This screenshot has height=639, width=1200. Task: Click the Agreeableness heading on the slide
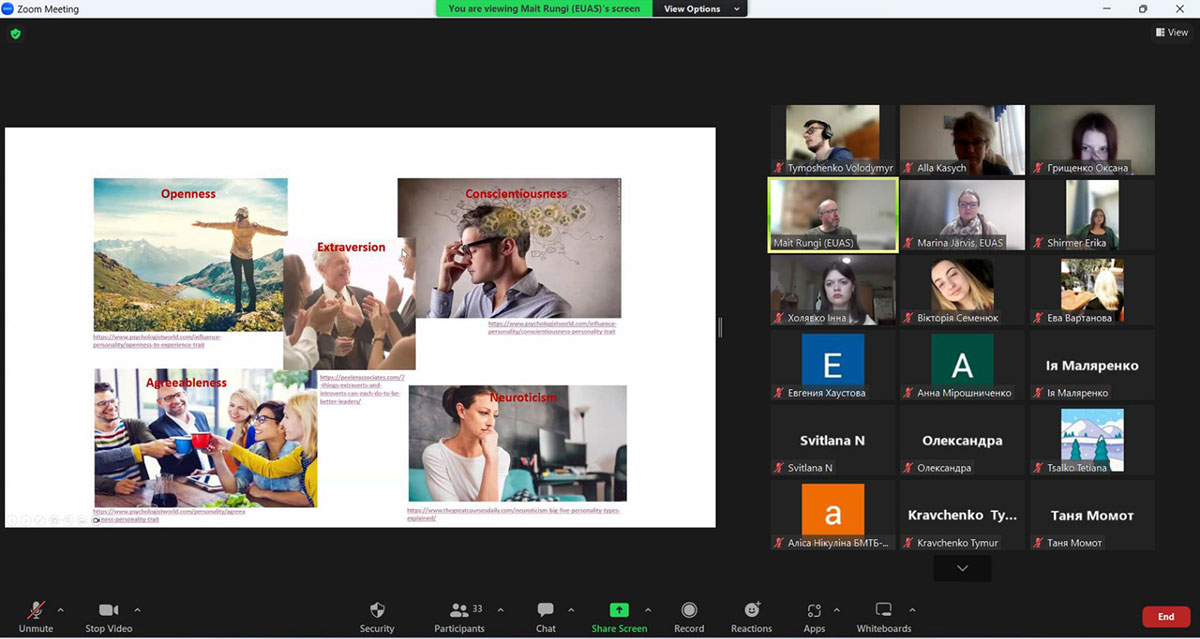[186, 382]
